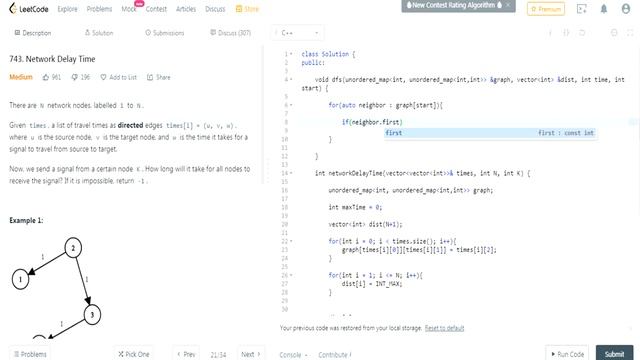
Task: Click the 'if(neighbor.first)' code line
Action: click(x=372, y=122)
